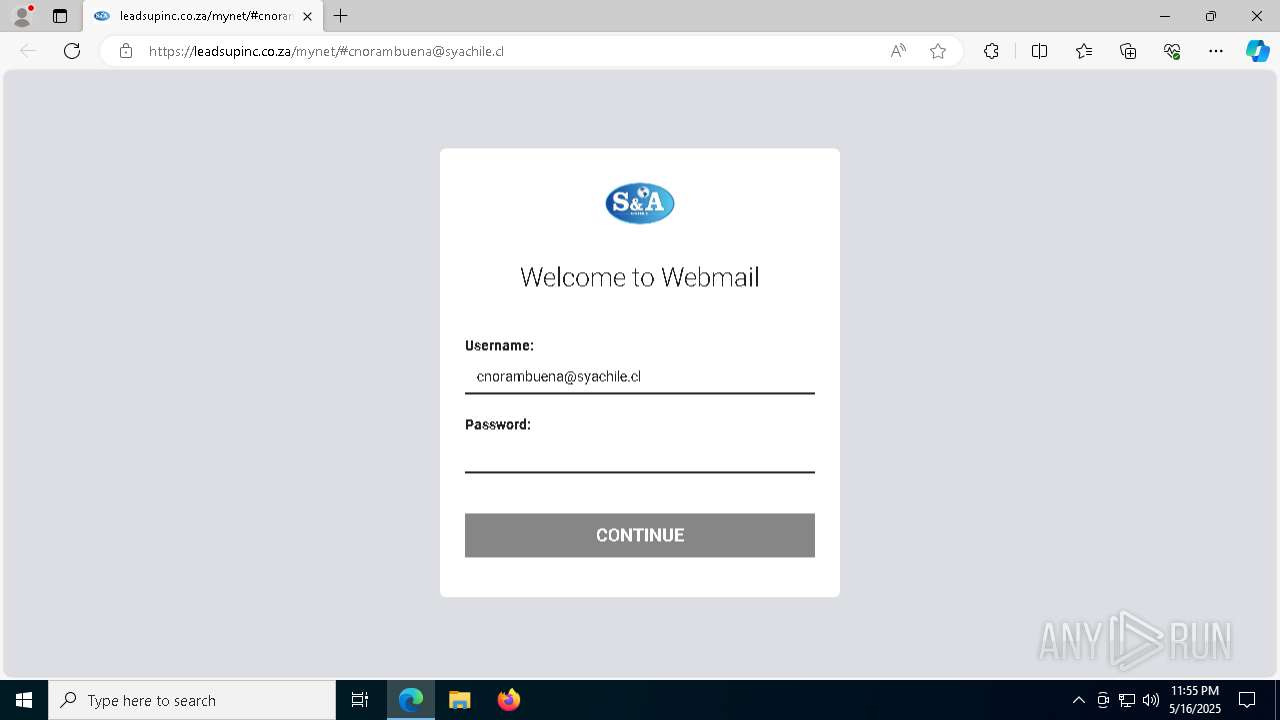Screen dimensions: 1280x720
Task: Open the Copilot sidebar icon
Action: [x=1257, y=51]
